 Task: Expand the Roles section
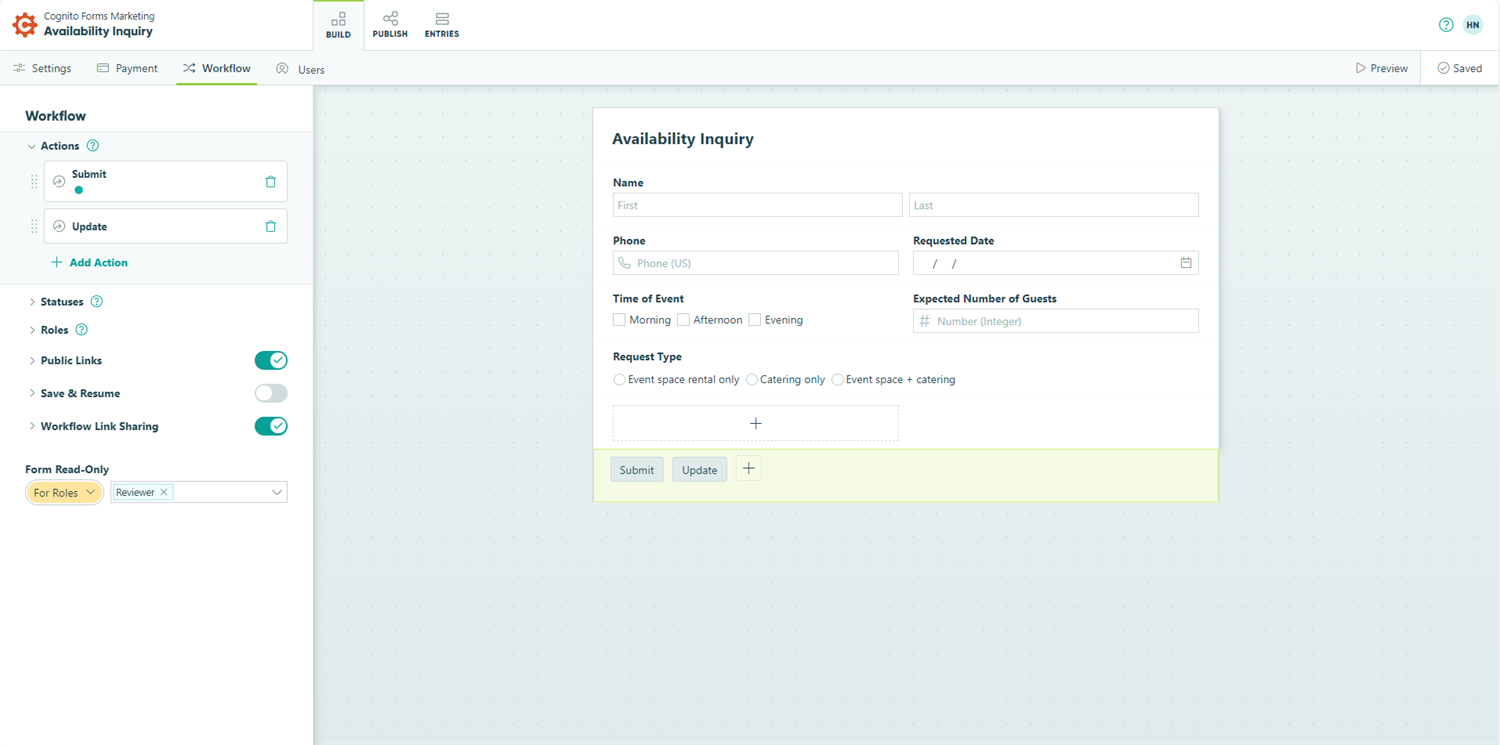pyautogui.click(x=32, y=330)
